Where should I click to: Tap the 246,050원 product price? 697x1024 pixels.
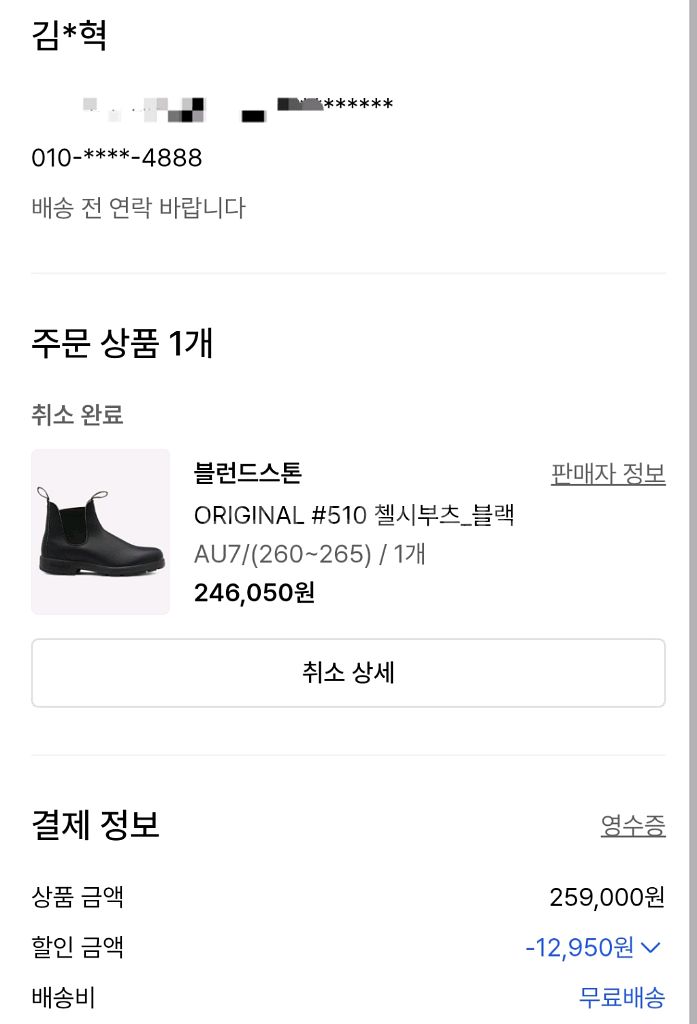[254, 593]
